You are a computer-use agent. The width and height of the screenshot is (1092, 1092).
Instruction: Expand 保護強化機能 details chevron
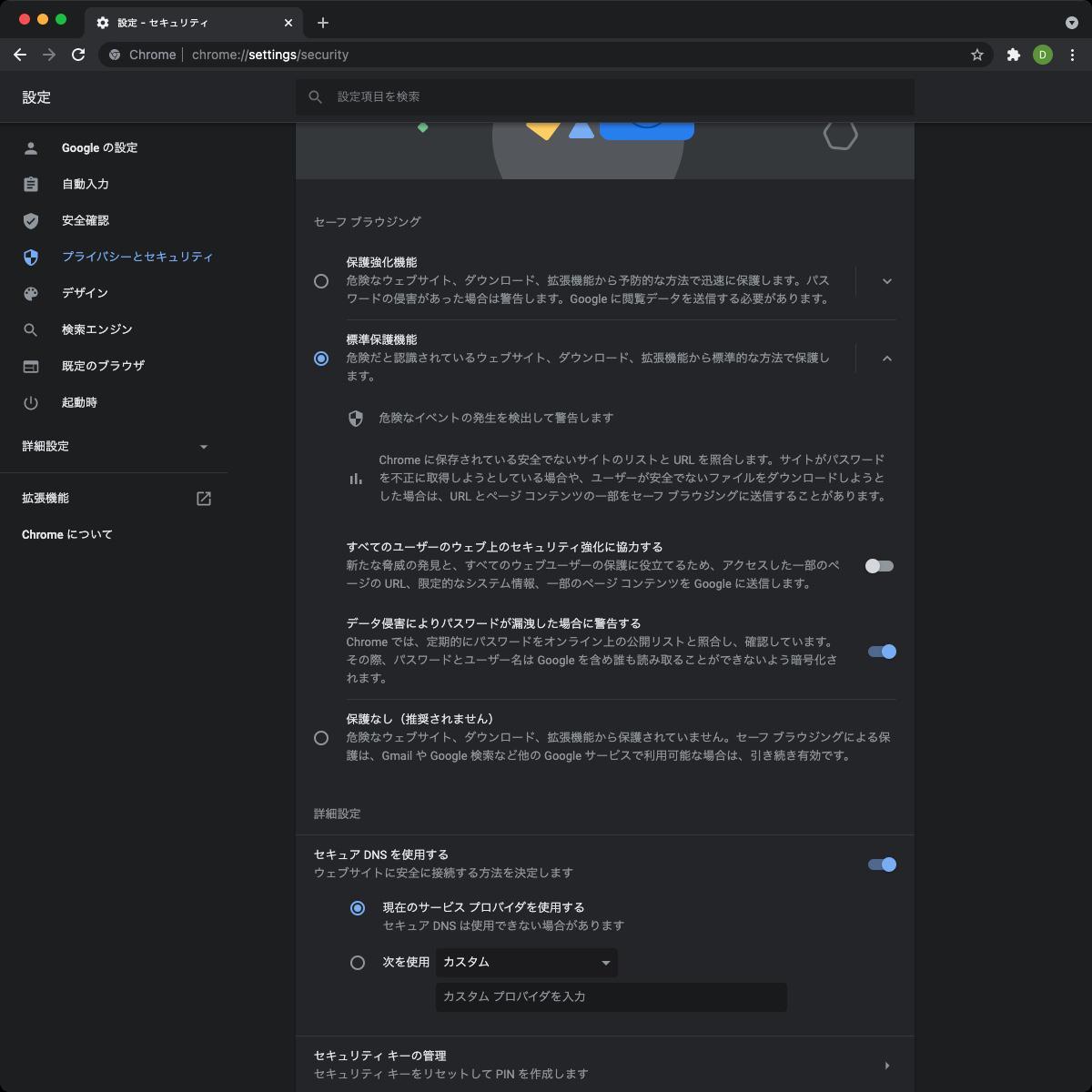(887, 281)
